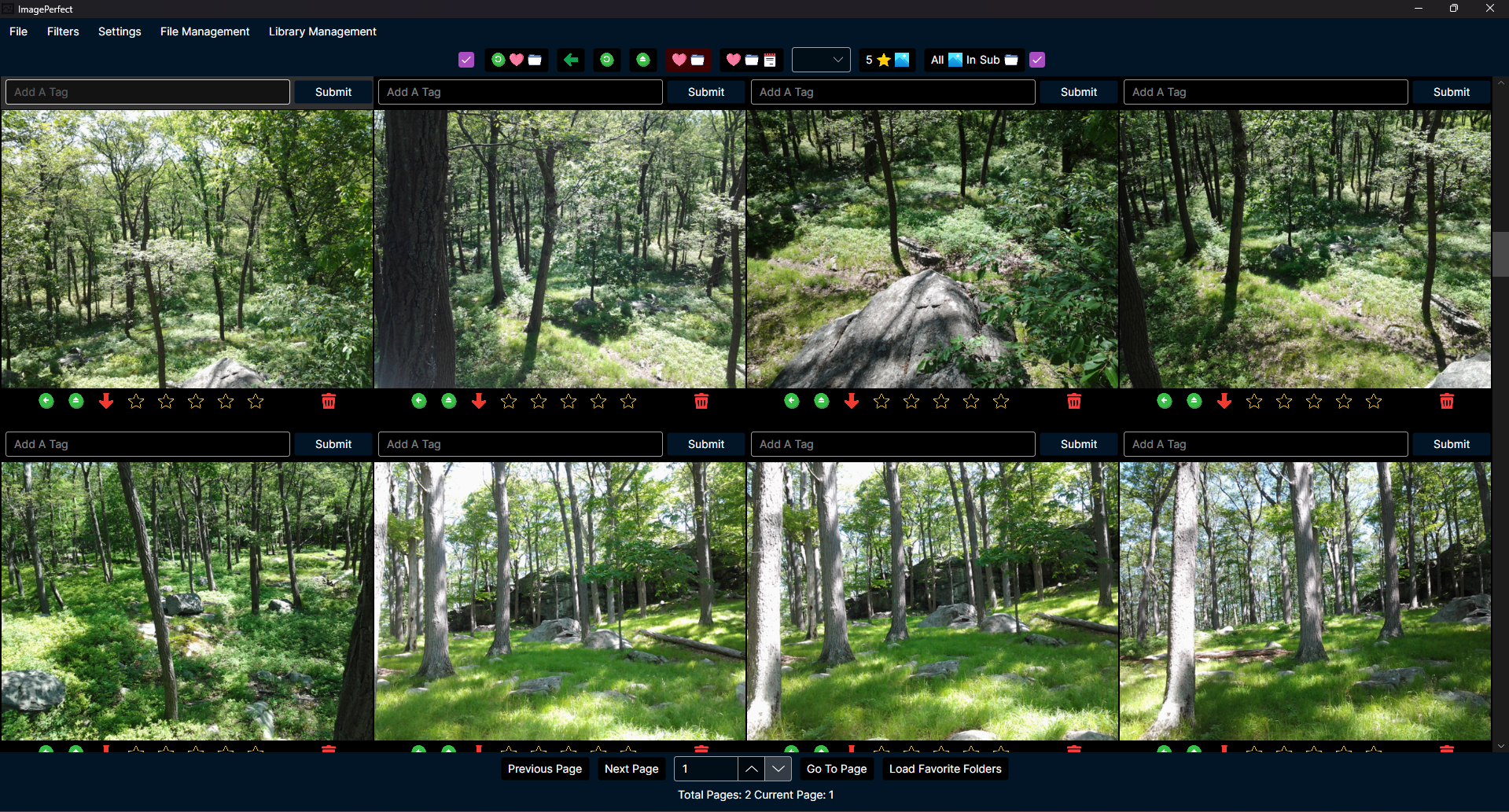1509x812 pixels.
Task: Click Add A Tag field above first image
Action: click(147, 92)
